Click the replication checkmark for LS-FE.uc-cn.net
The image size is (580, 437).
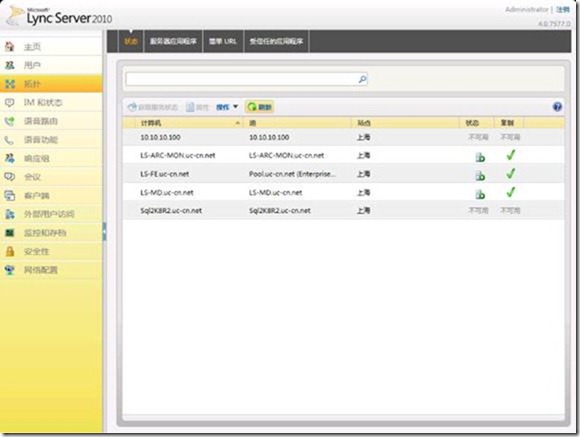pos(510,174)
